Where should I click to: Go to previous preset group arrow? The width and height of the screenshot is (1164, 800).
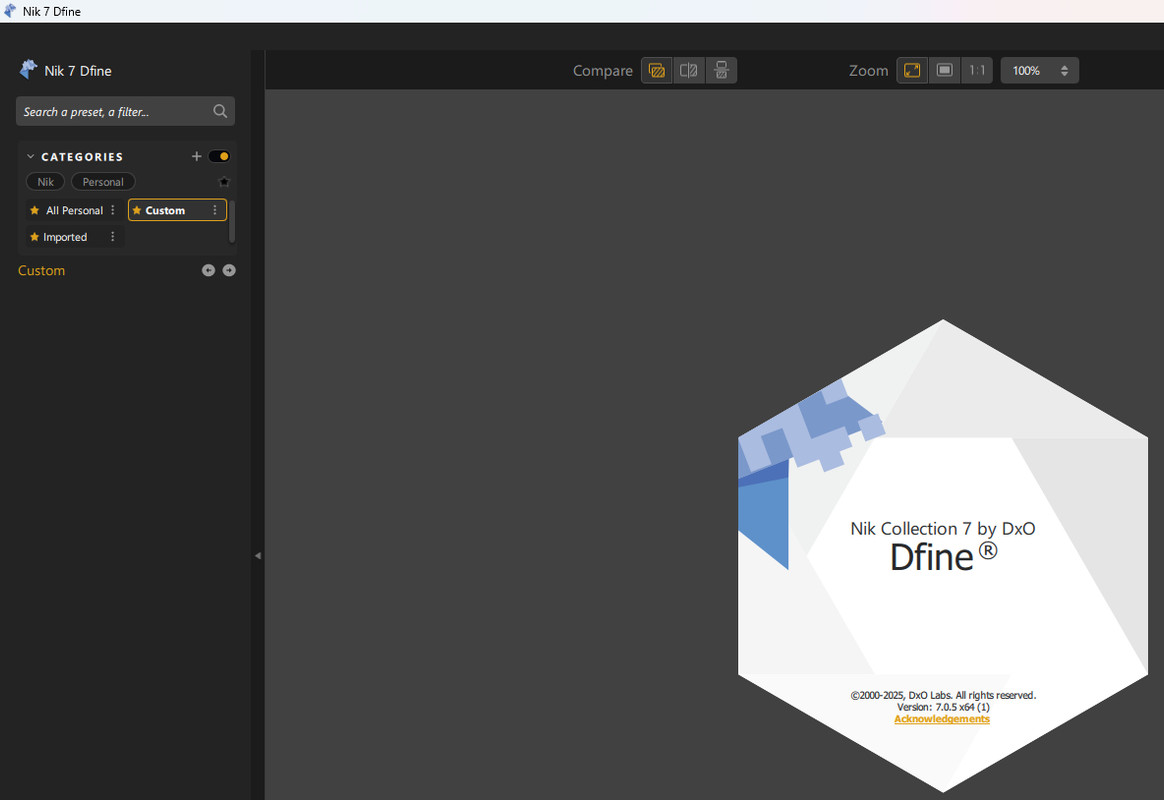(x=209, y=270)
